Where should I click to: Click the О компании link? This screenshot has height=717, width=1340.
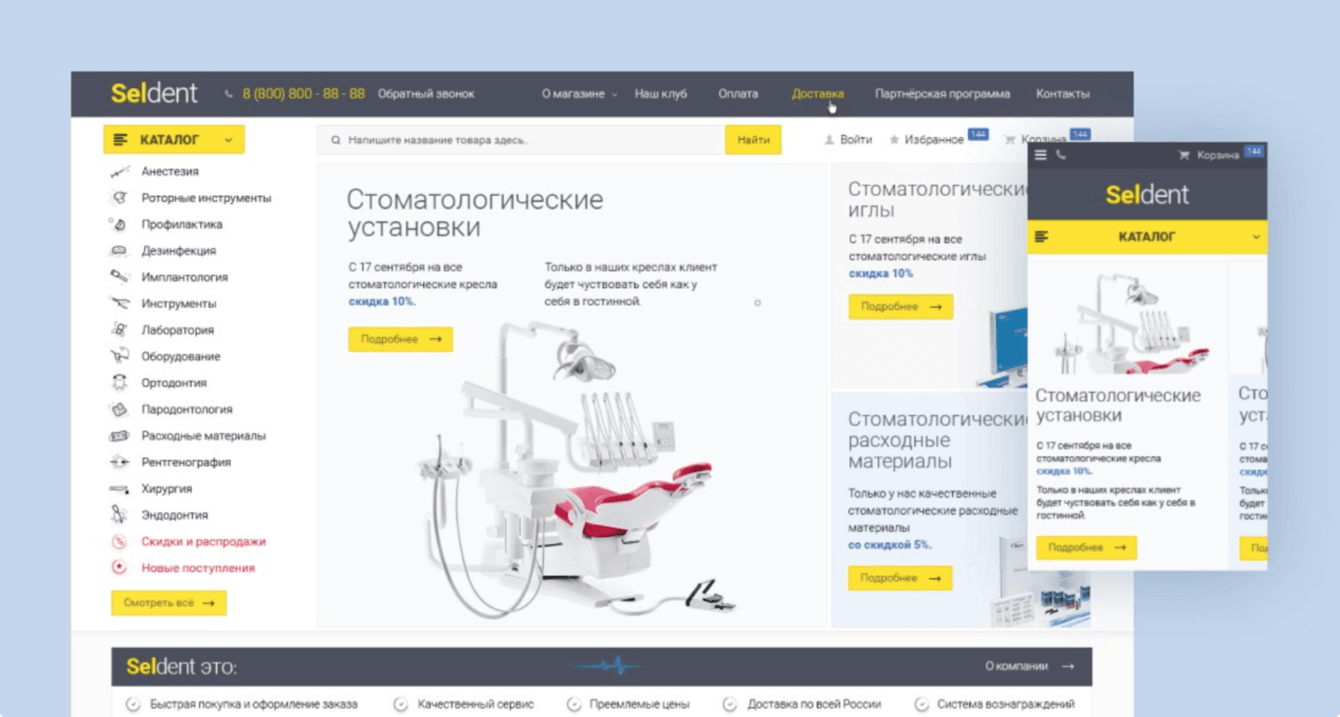(x=1030, y=666)
